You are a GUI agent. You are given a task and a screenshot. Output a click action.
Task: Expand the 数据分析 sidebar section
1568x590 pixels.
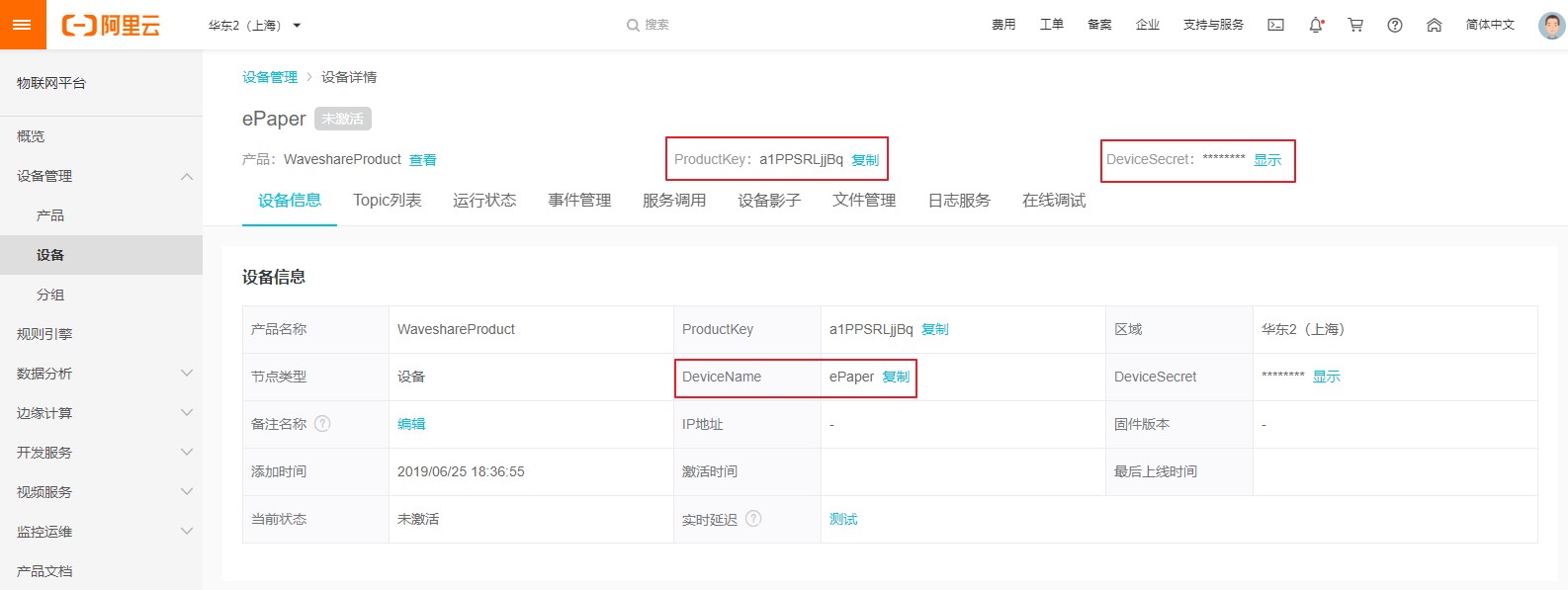tap(187, 374)
